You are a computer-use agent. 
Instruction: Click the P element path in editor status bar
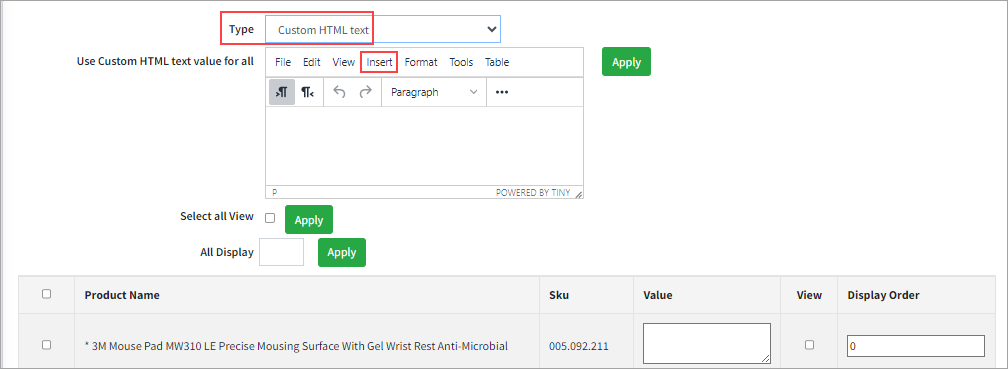[x=274, y=192]
